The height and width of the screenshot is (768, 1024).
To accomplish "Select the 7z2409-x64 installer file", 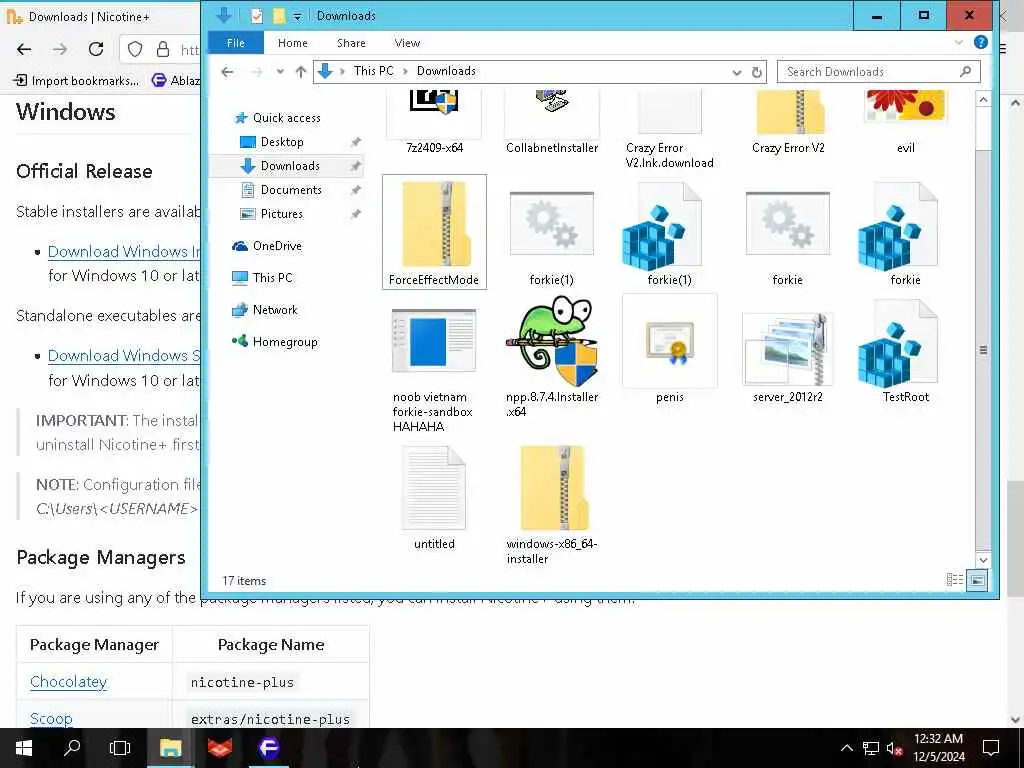I will pos(434,120).
